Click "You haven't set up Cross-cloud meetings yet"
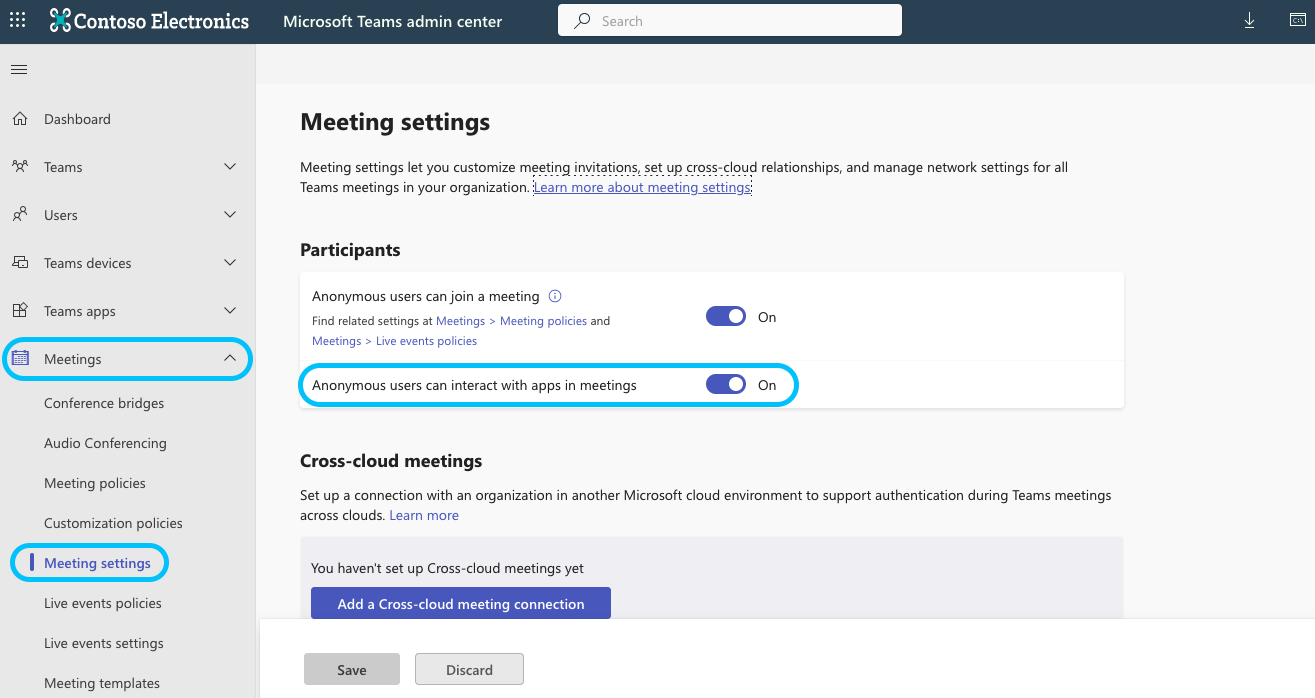This screenshot has width=1315, height=698. pos(447,568)
